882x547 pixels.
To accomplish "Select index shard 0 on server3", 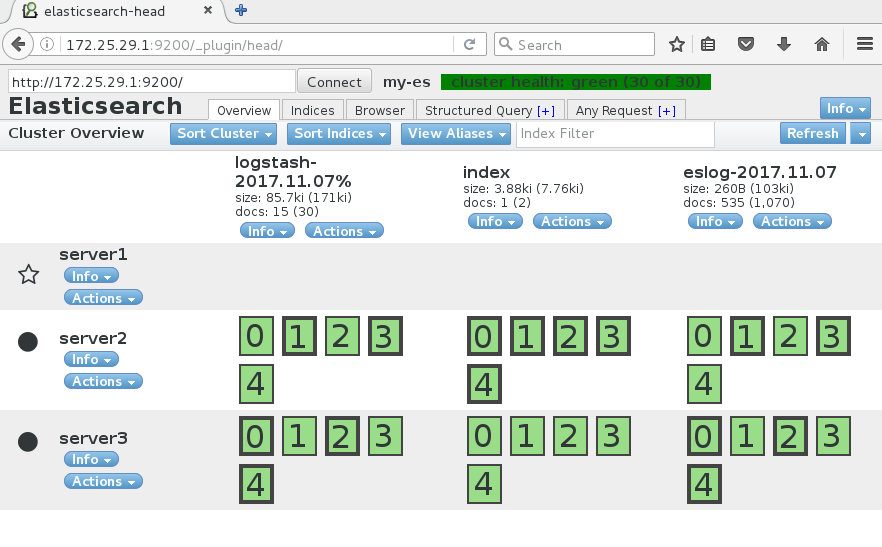I will 484,436.
